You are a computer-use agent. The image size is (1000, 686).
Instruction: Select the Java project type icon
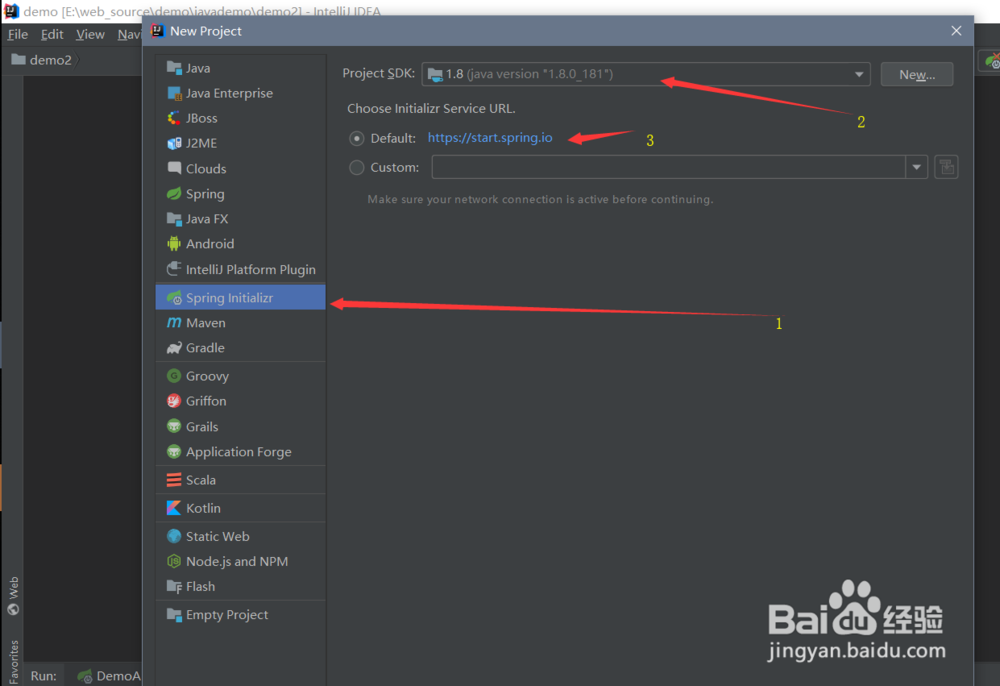click(x=173, y=68)
